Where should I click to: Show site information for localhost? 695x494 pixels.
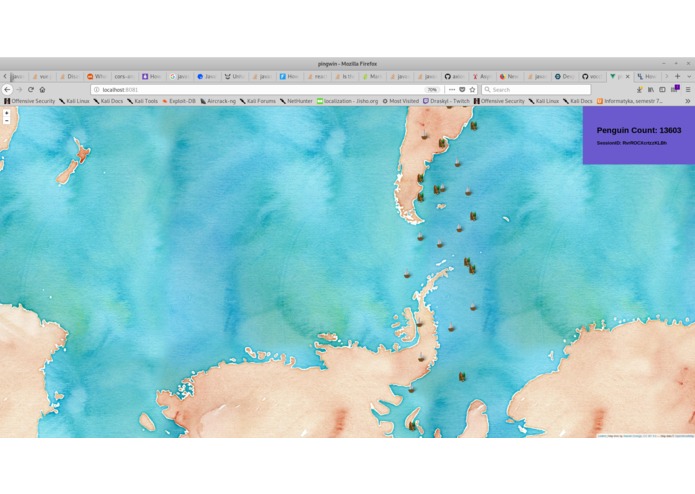(97, 89)
